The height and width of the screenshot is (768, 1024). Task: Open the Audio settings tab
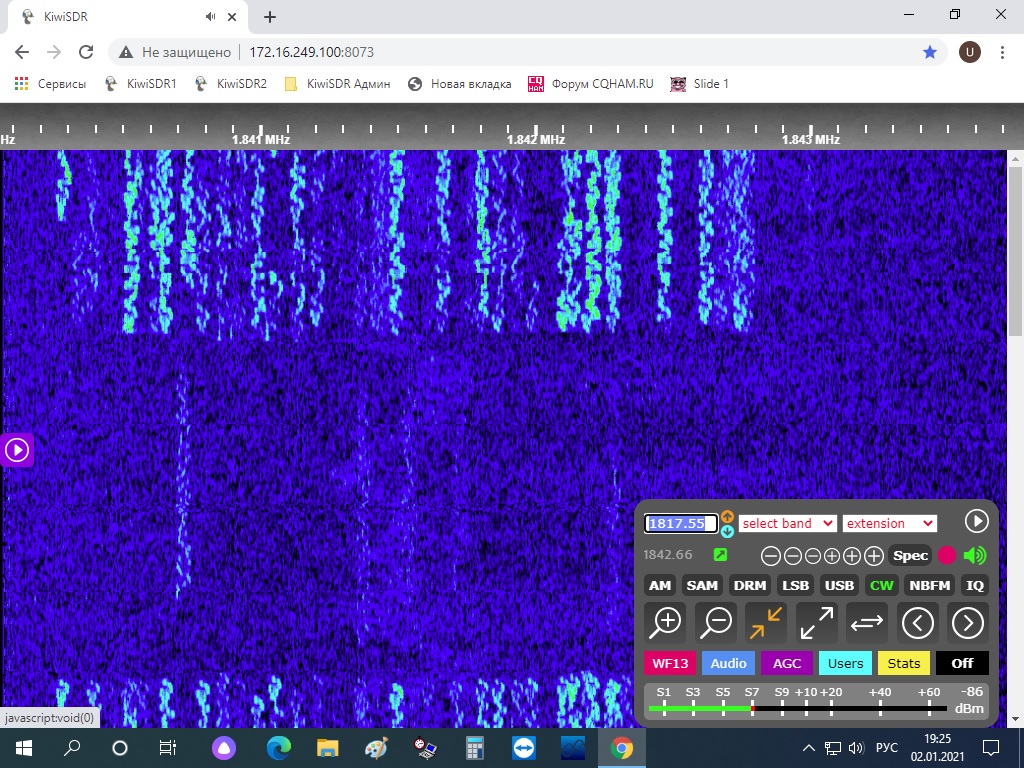coord(728,663)
